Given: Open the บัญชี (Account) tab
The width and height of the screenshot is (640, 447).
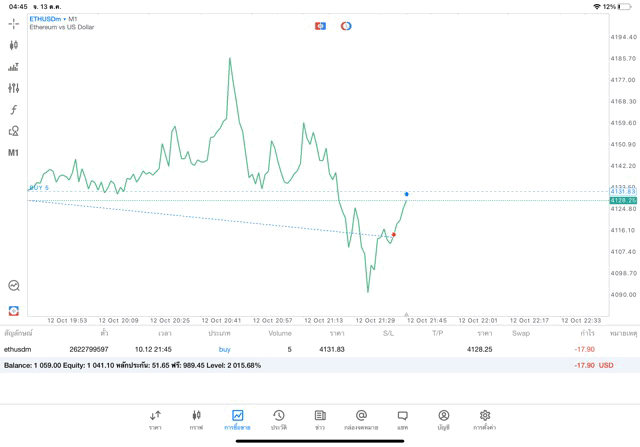Looking at the screenshot, I should [x=443, y=420].
